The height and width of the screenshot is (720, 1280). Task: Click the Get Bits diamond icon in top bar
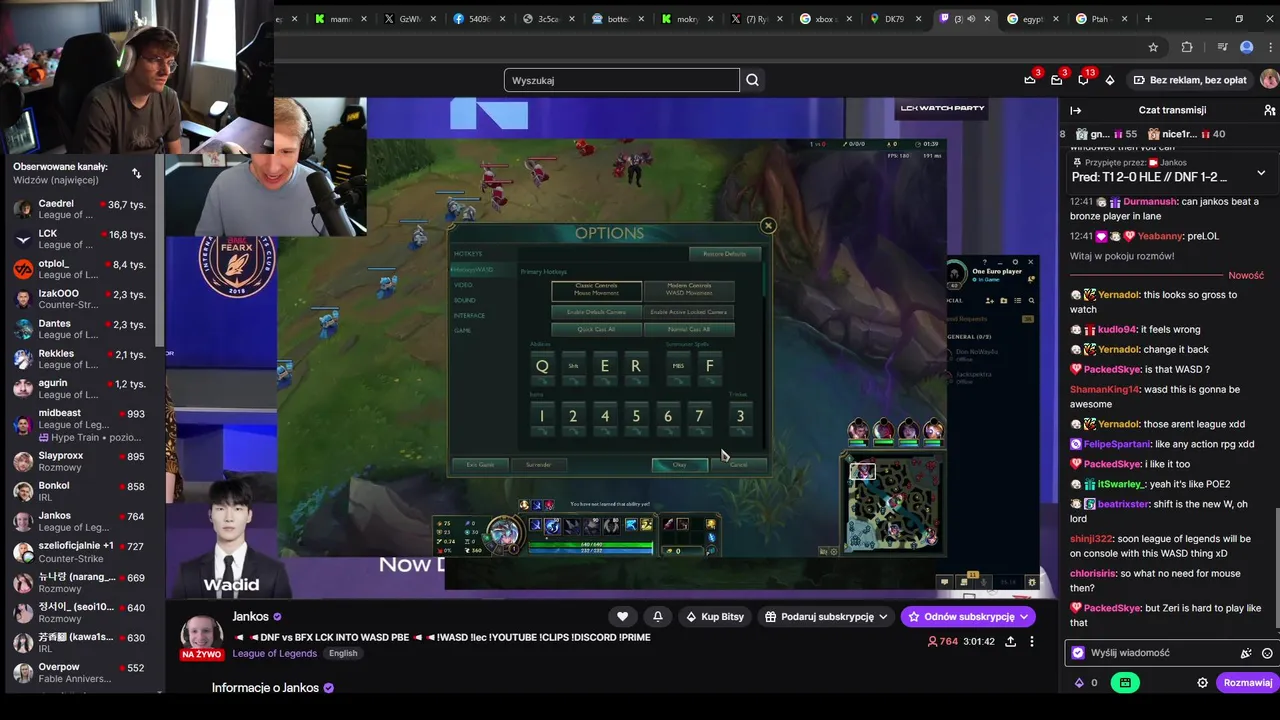coord(1109,80)
